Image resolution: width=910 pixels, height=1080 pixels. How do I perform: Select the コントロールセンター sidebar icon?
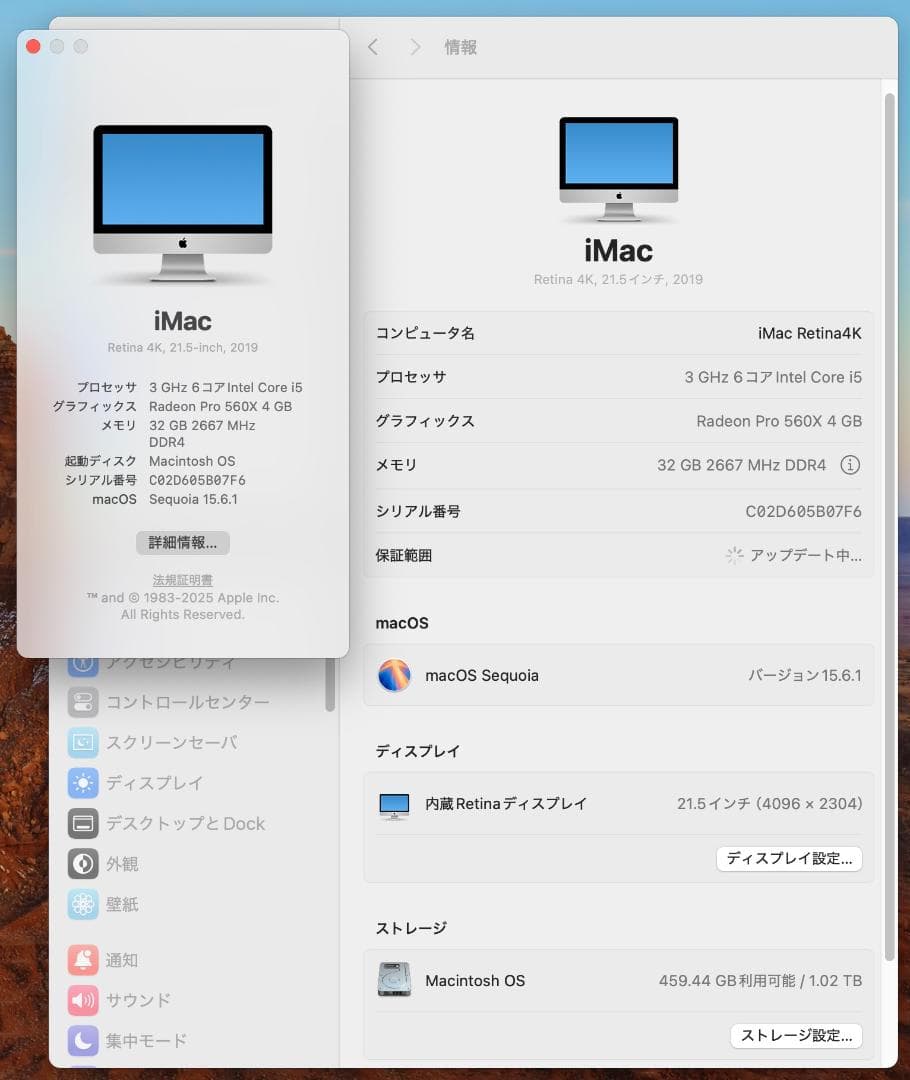(x=83, y=702)
